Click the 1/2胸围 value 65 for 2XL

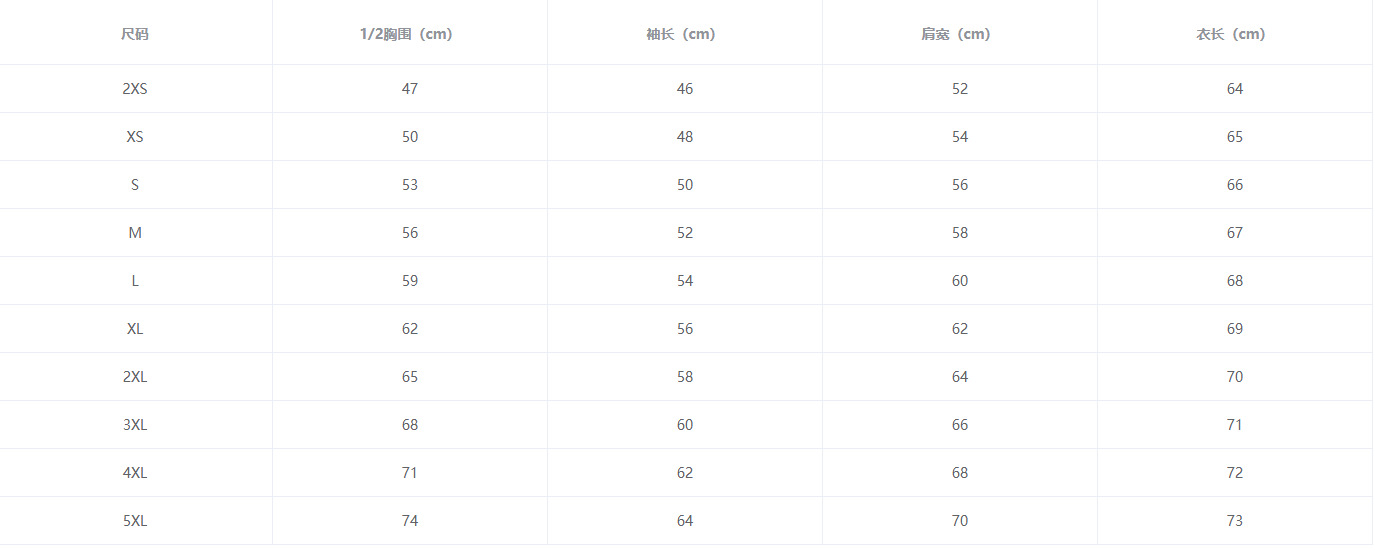click(x=410, y=377)
